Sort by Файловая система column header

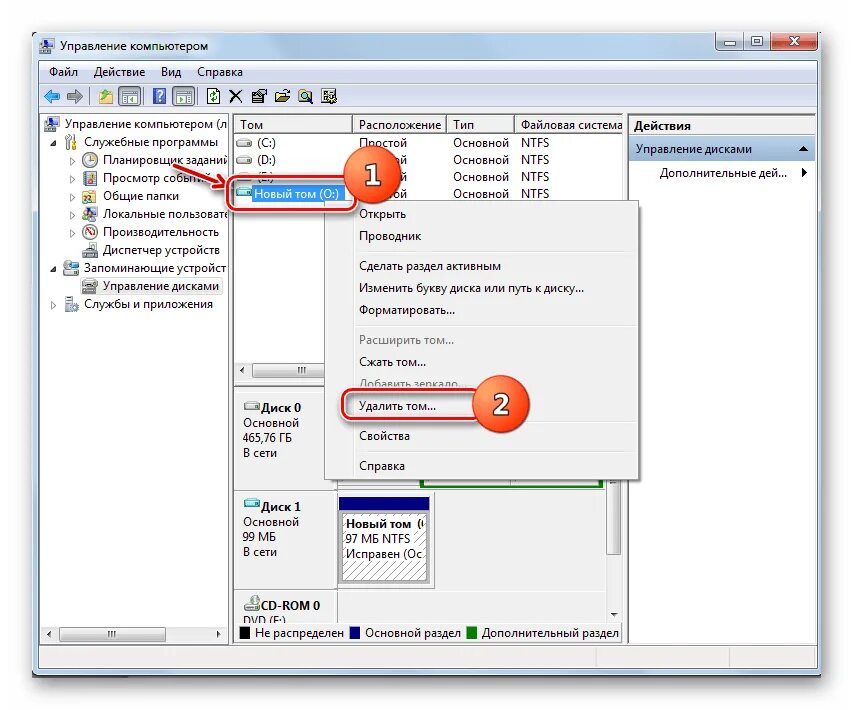point(570,125)
